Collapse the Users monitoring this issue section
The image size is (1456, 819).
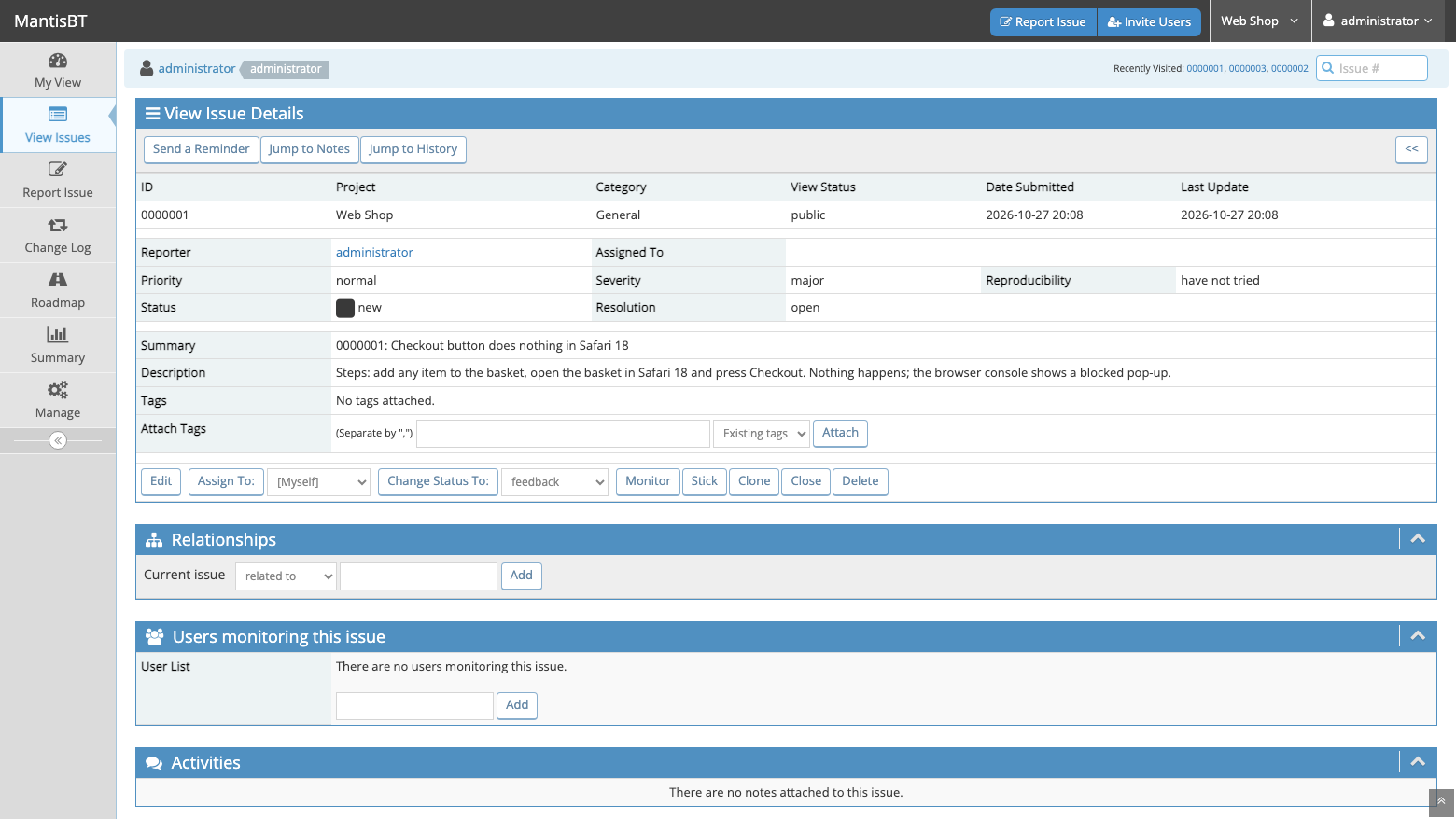(x=1418, y=636)
